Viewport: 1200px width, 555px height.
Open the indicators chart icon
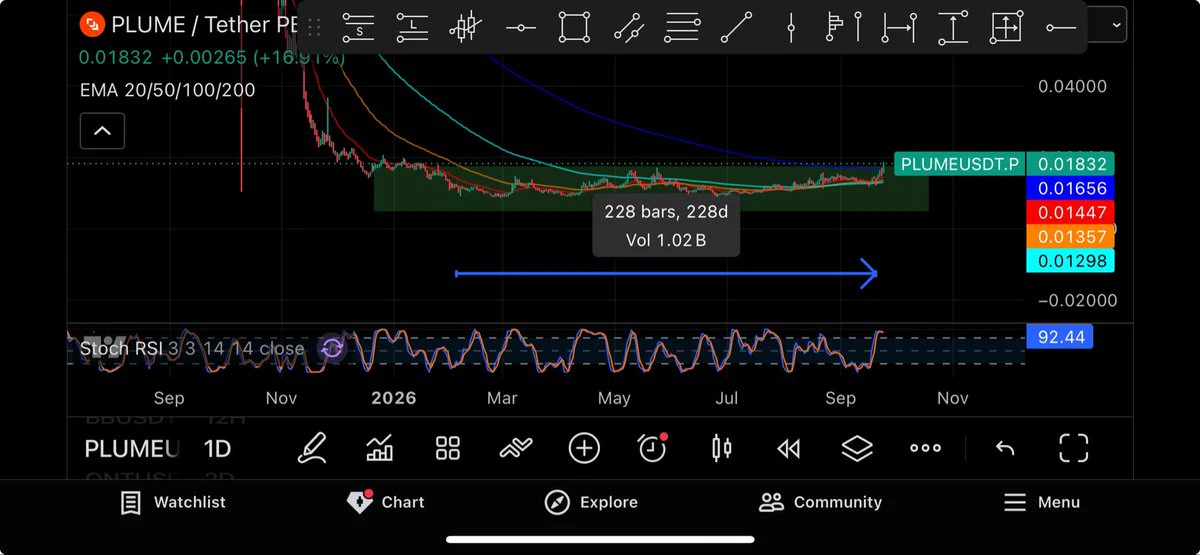coord(380,448)
